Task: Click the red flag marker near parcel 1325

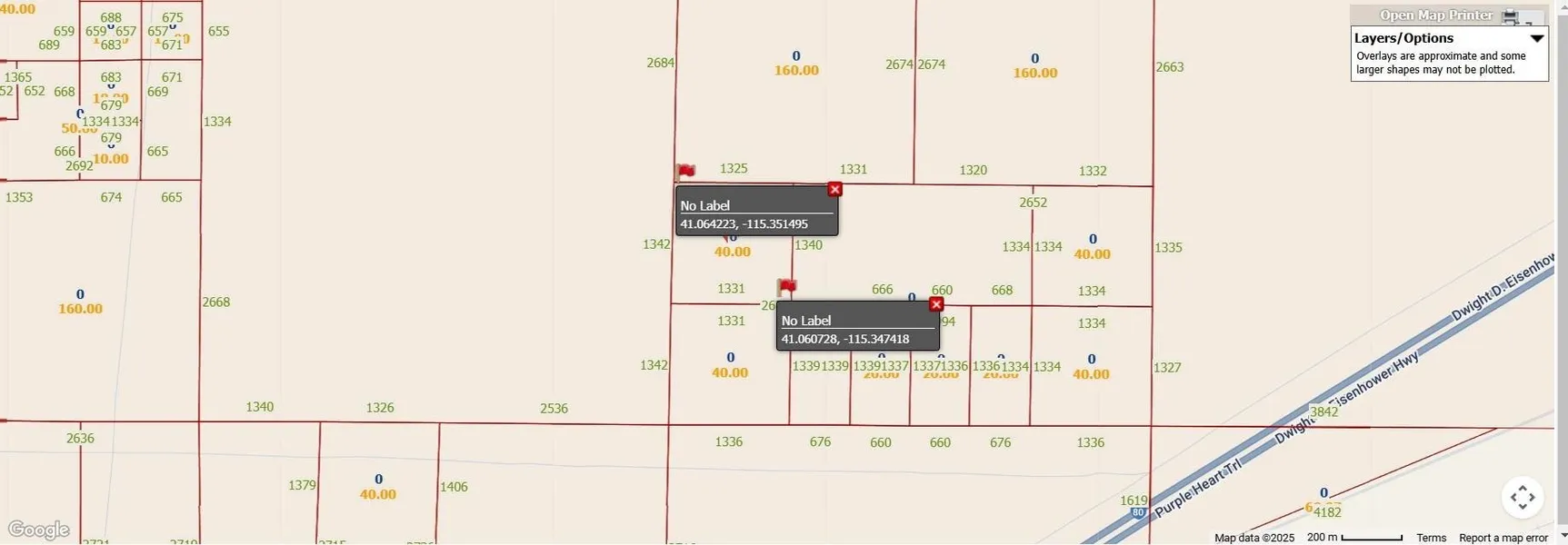Action: 686,172
